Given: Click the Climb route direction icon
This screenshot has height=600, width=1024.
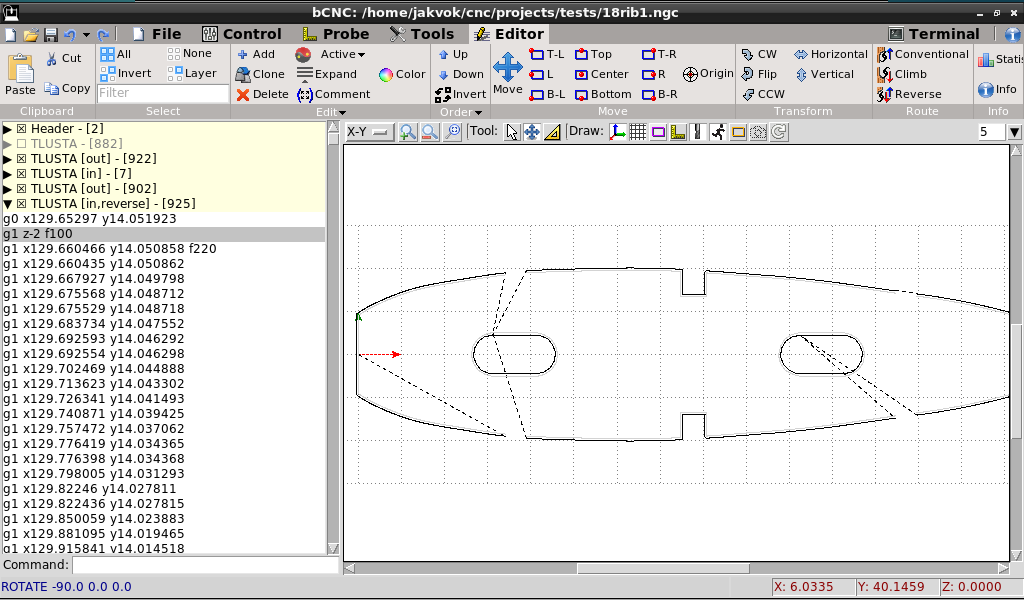Looking at the screenshot, I should tap(884, 74).
